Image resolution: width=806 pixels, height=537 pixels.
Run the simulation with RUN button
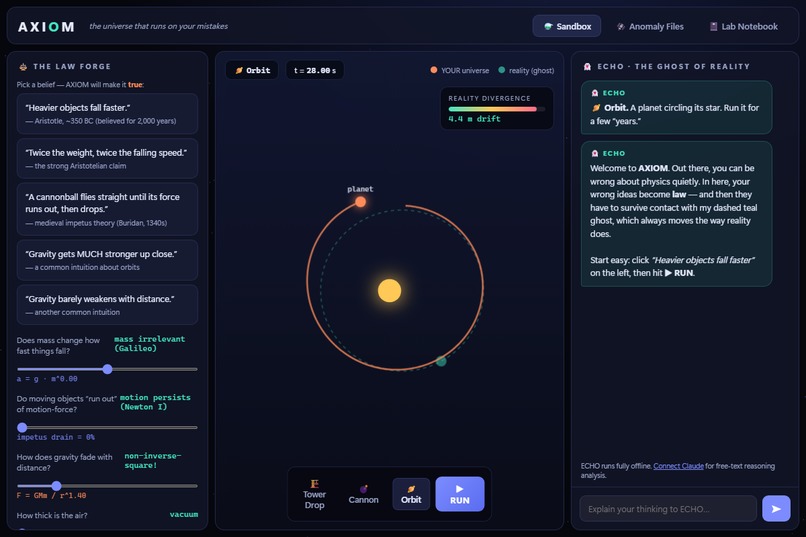460,494
